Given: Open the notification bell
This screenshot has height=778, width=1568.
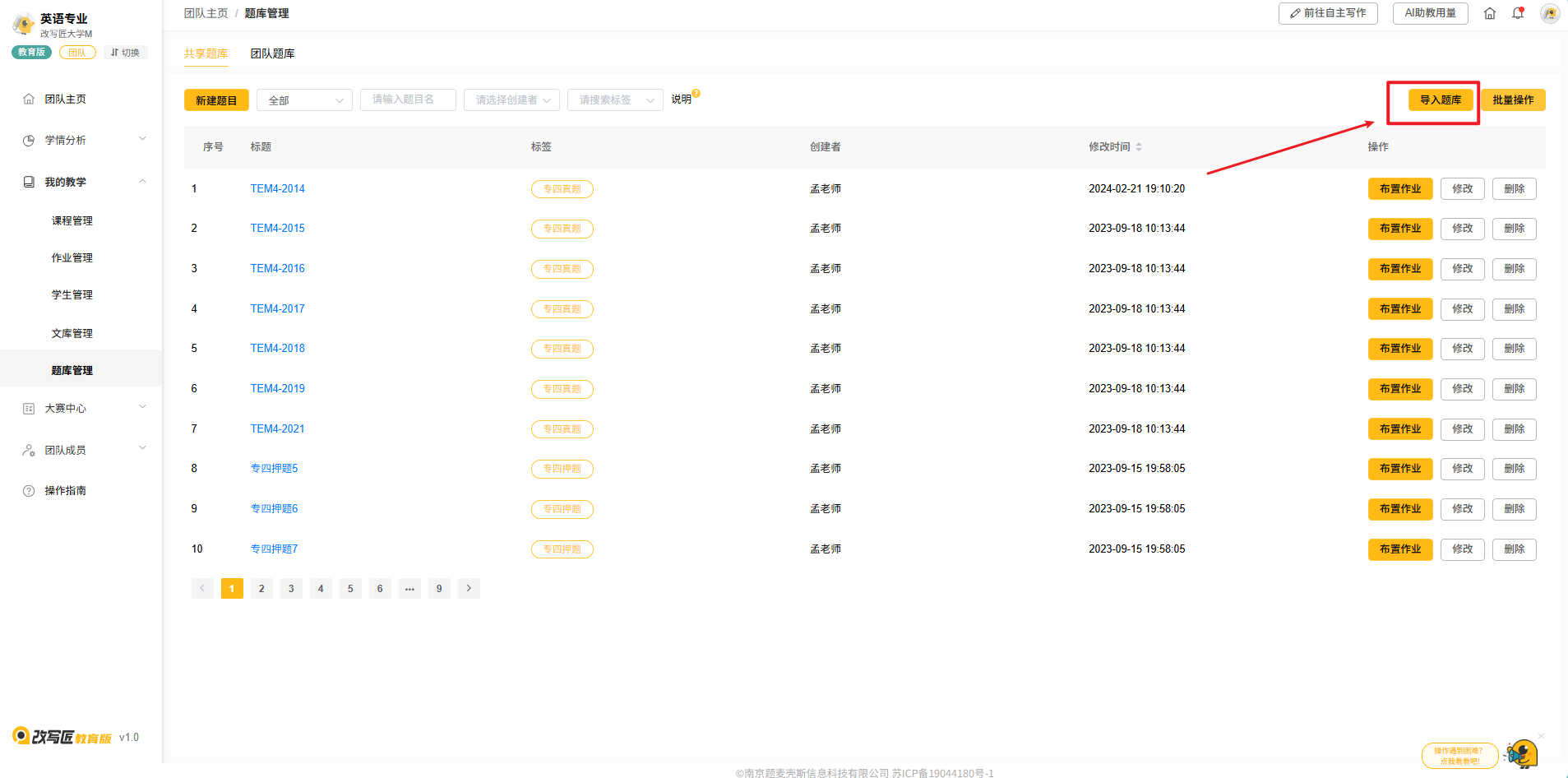Looking at the screenshot, I should [x=1518, y=13].
